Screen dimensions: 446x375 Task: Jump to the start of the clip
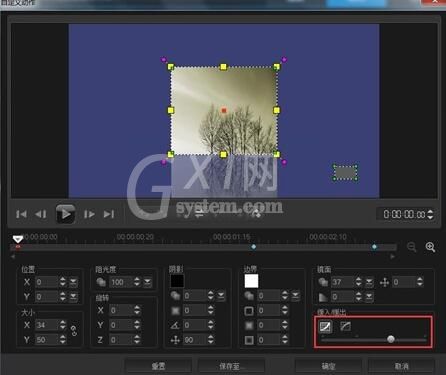pos(21,214)
